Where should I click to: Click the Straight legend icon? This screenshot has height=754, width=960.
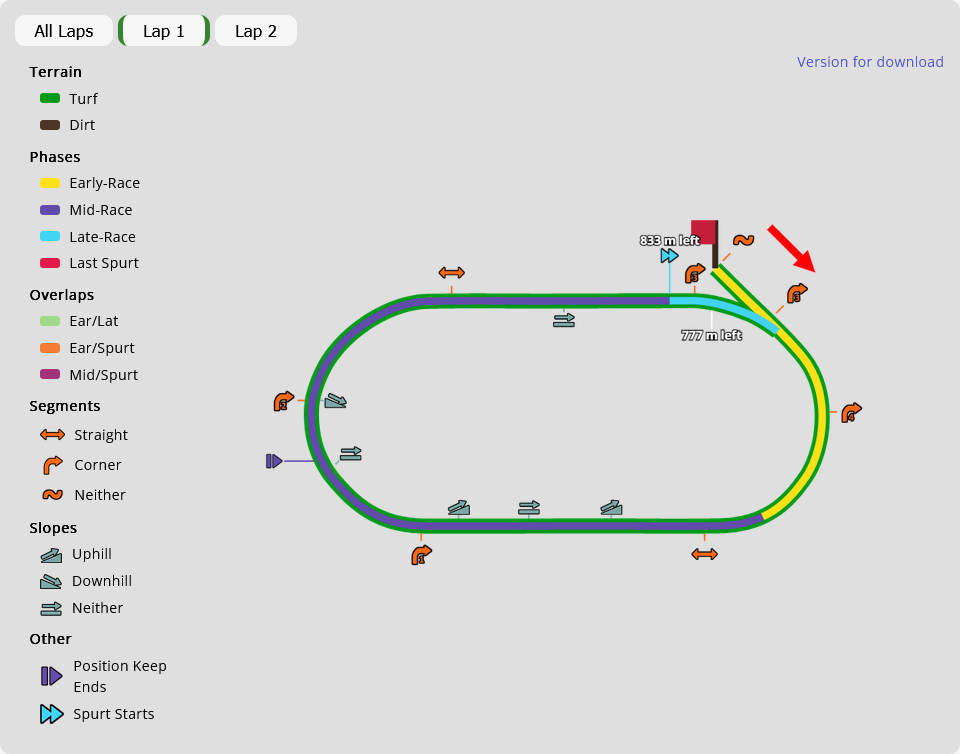[52, 435]
